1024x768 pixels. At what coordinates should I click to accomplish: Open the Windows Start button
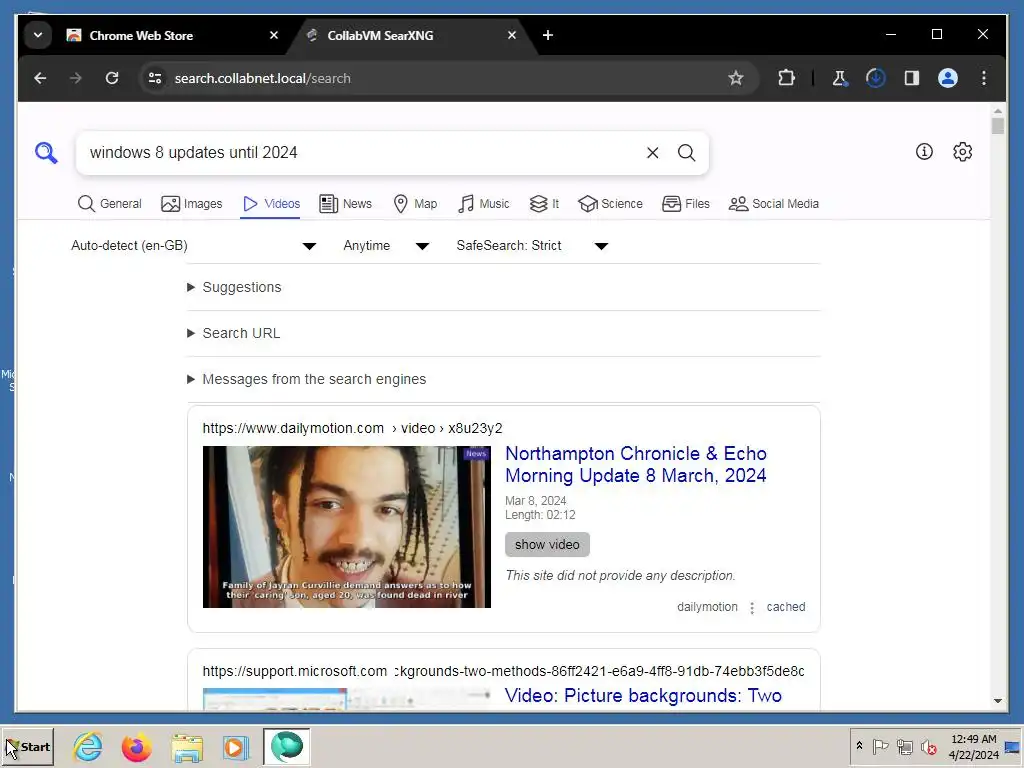27,747
